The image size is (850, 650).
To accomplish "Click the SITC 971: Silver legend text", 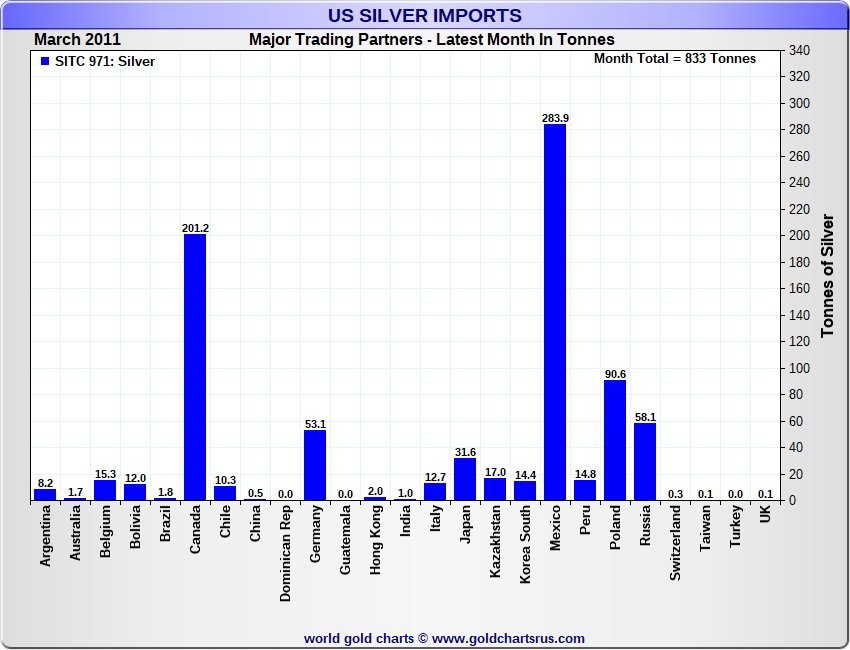I will coord(105,61).
